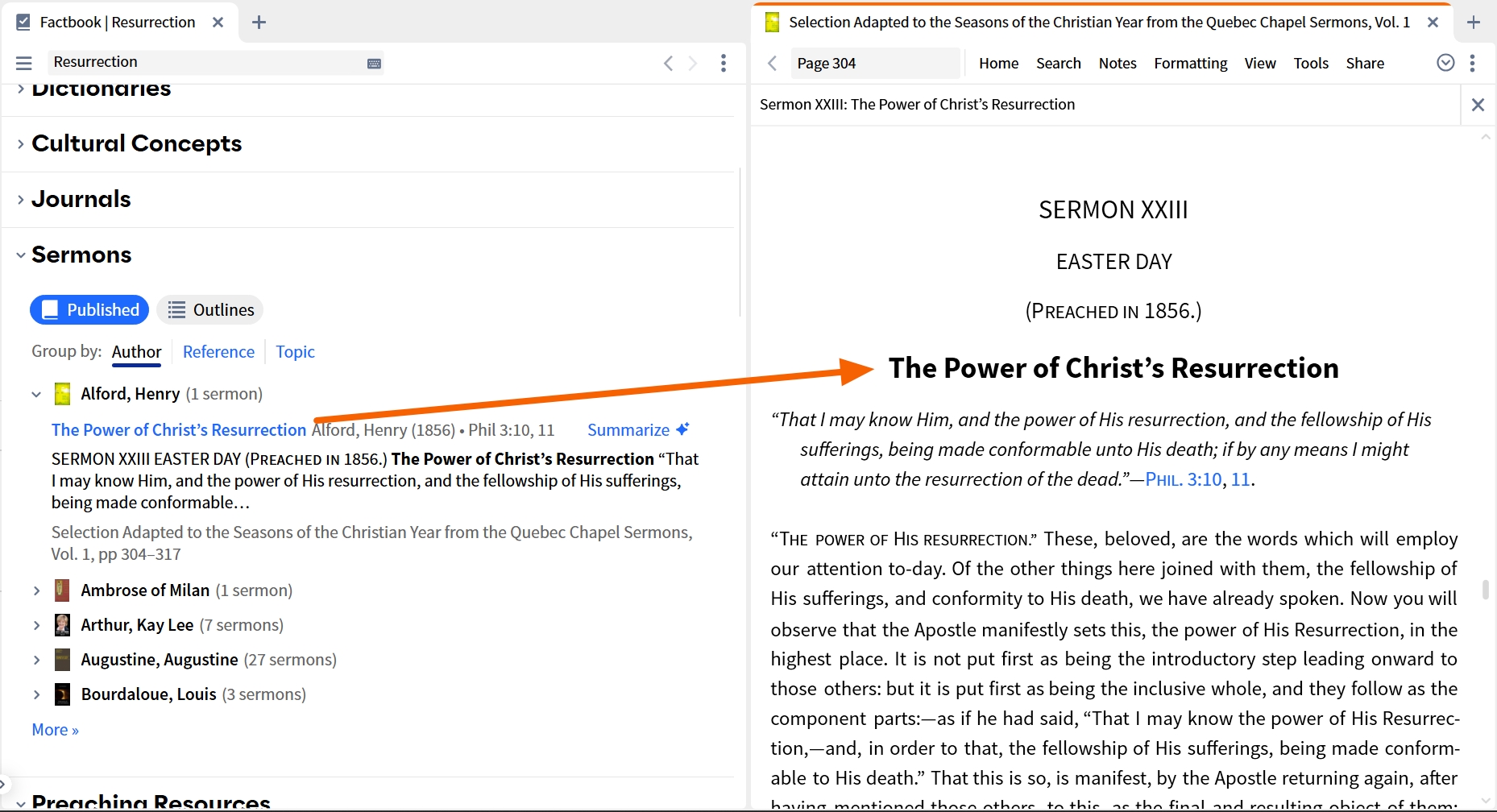Group sermons by Topic

click(x=295, y=352)
